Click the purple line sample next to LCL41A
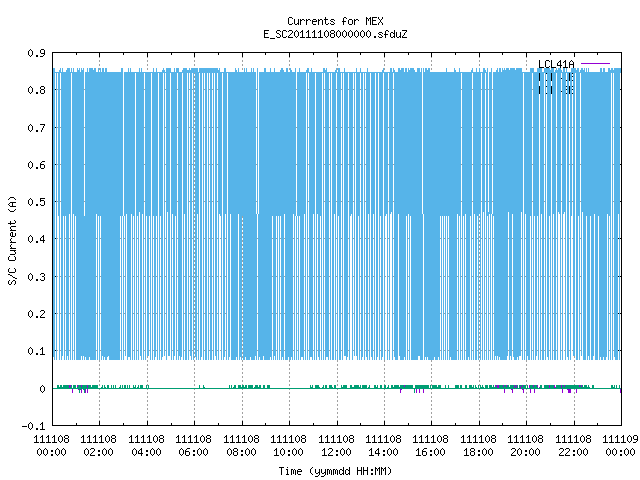Screen dimensions: 640x480 coord(595,64)
